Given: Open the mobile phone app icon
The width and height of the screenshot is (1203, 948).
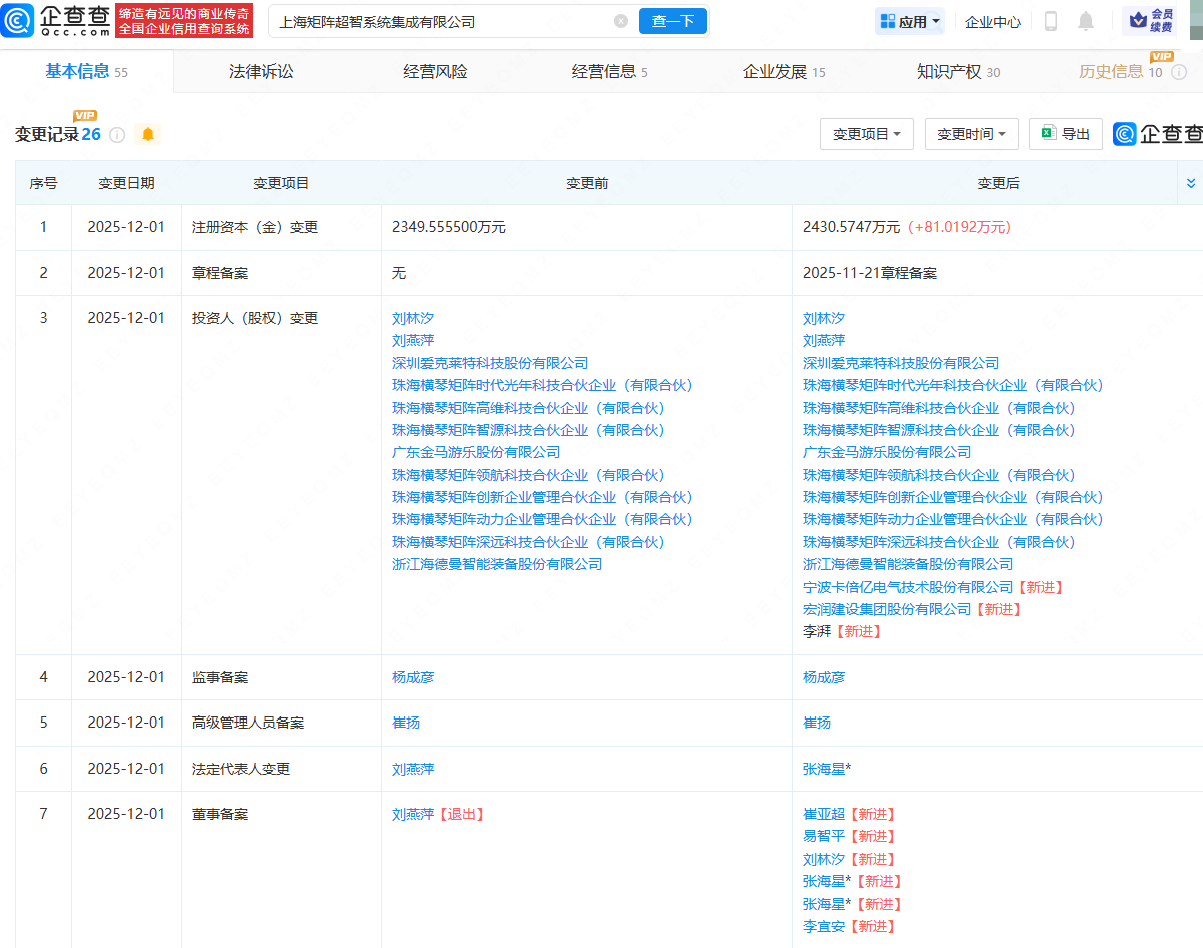Looking at the screenshot, I should point(1051,21).
